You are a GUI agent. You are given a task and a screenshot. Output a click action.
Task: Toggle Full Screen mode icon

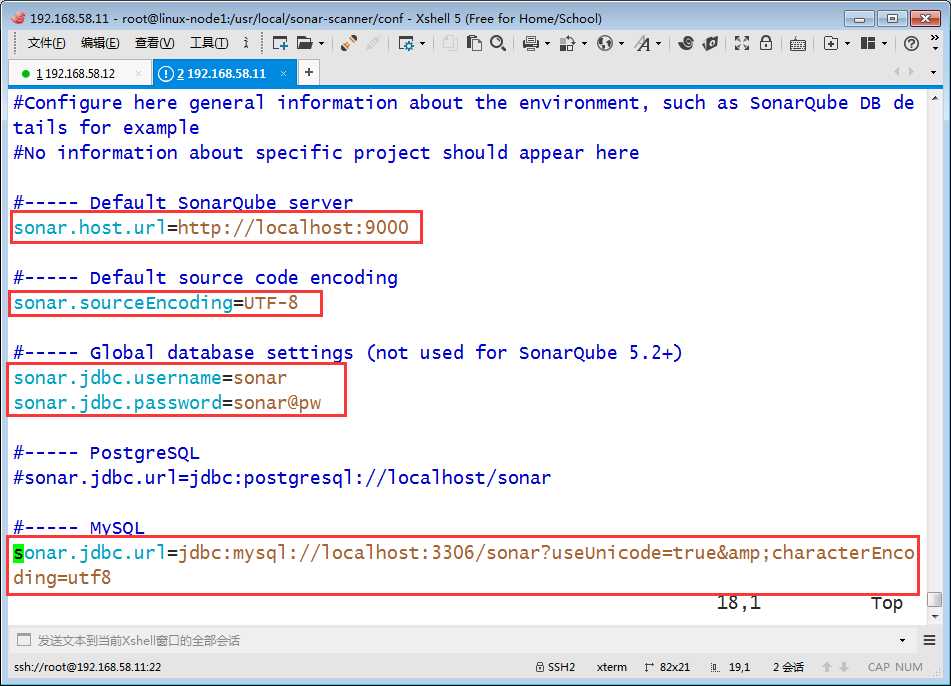[x=742, y=43]
